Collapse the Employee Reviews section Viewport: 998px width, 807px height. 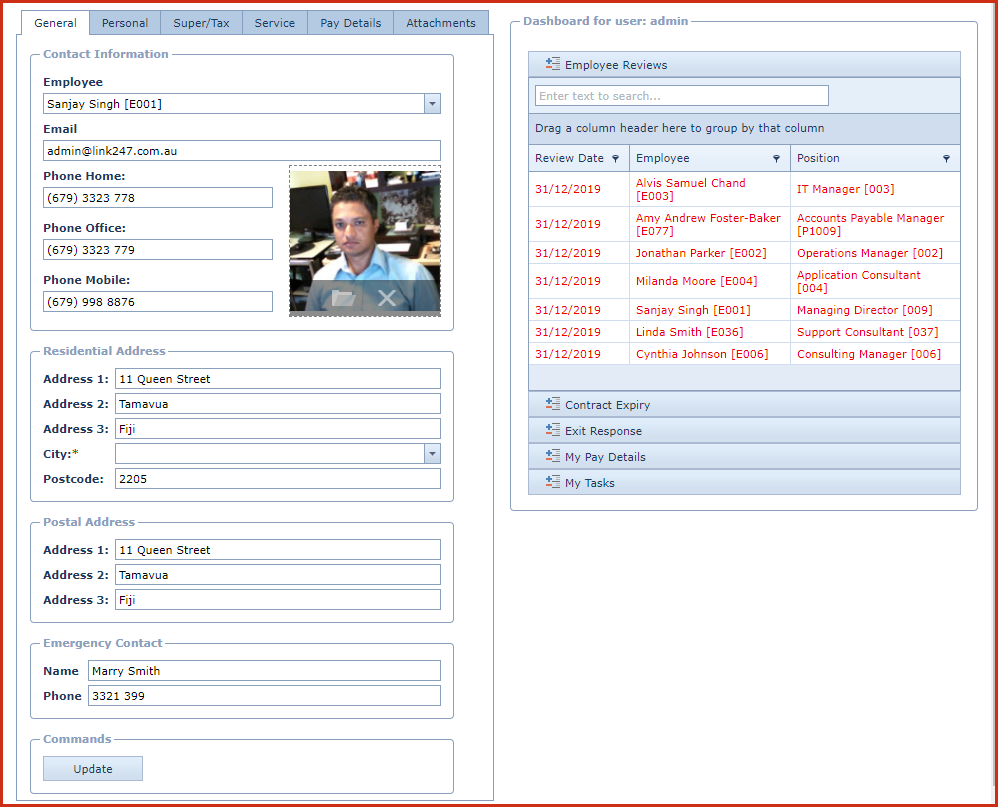point(744,64)
